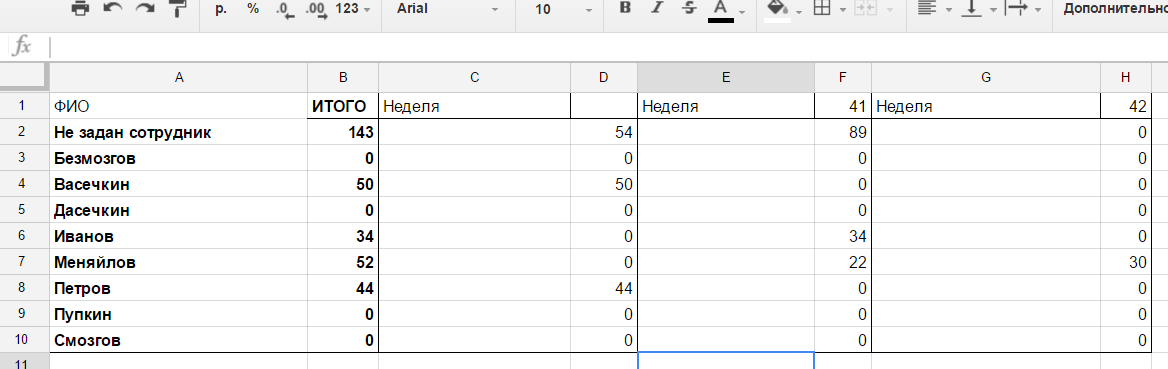Screen dimensions: 1168x369
Task: Decrease decimal places
Action: pos(284,10)
